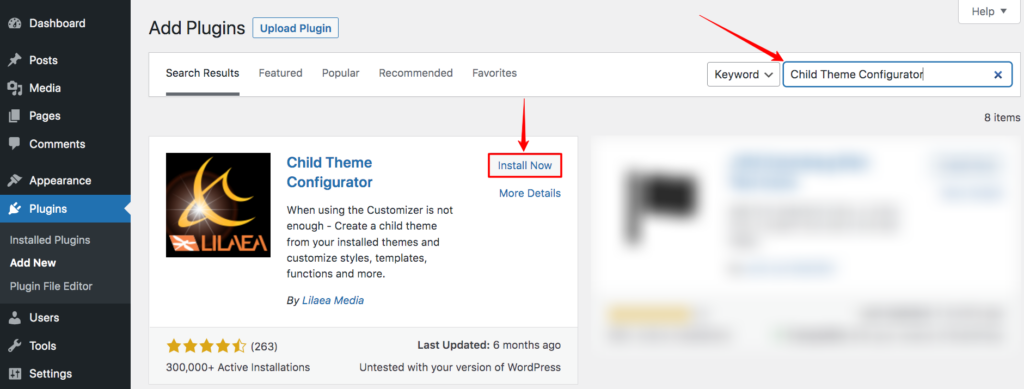Open the Users menu label

point(44,318)
